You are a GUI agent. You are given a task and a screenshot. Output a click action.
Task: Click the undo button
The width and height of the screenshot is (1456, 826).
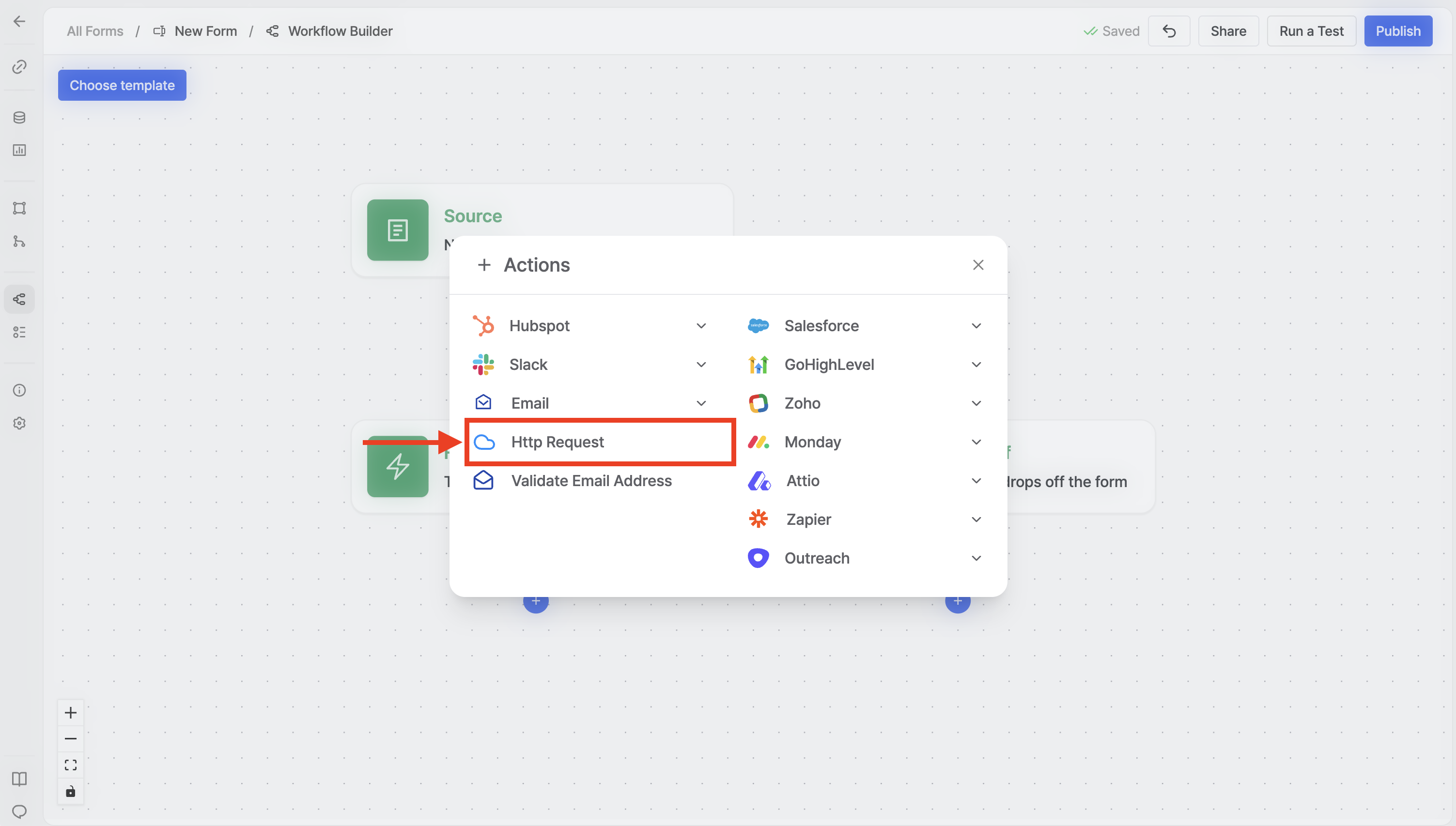(1169, 31)
